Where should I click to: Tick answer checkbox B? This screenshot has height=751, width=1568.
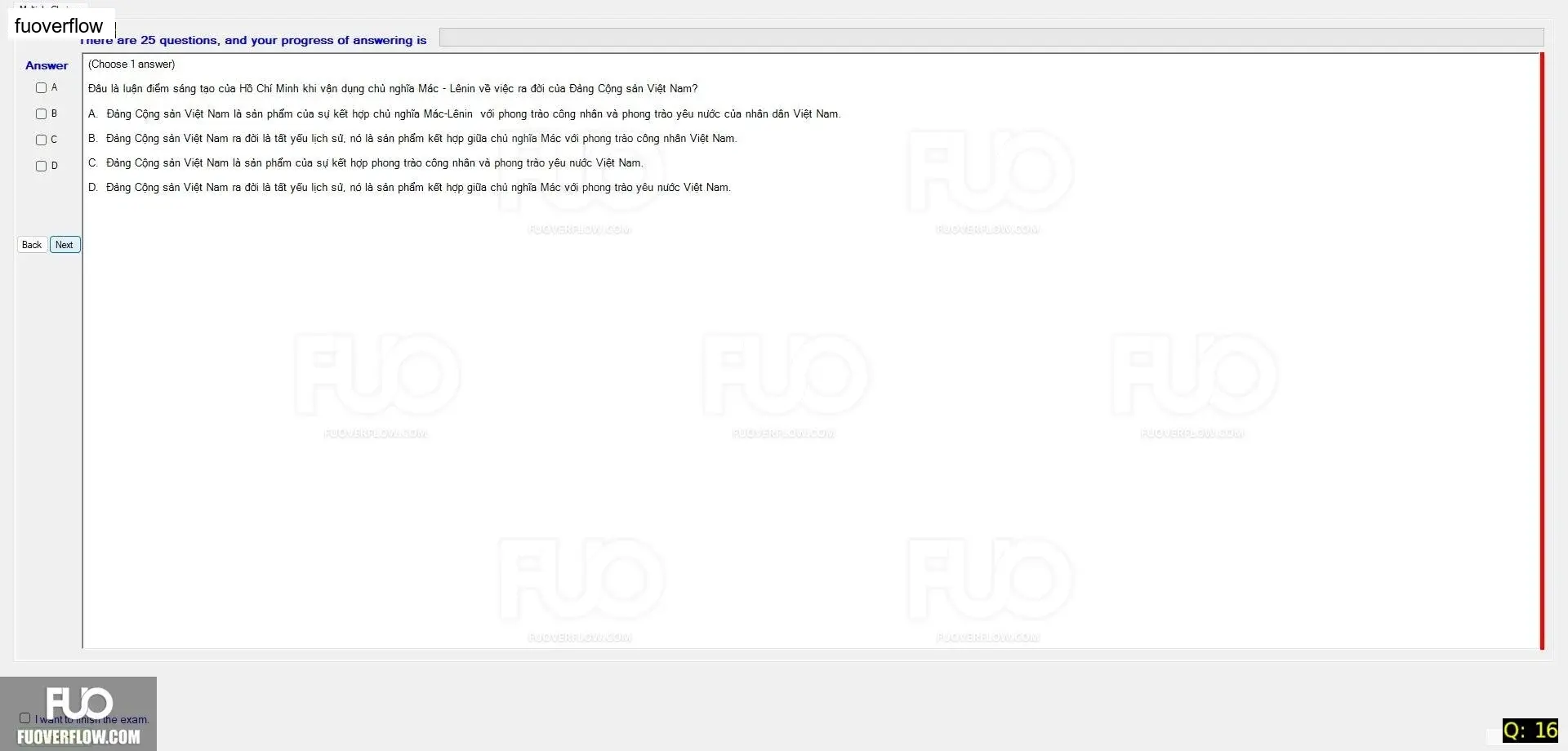click(41, 113)
